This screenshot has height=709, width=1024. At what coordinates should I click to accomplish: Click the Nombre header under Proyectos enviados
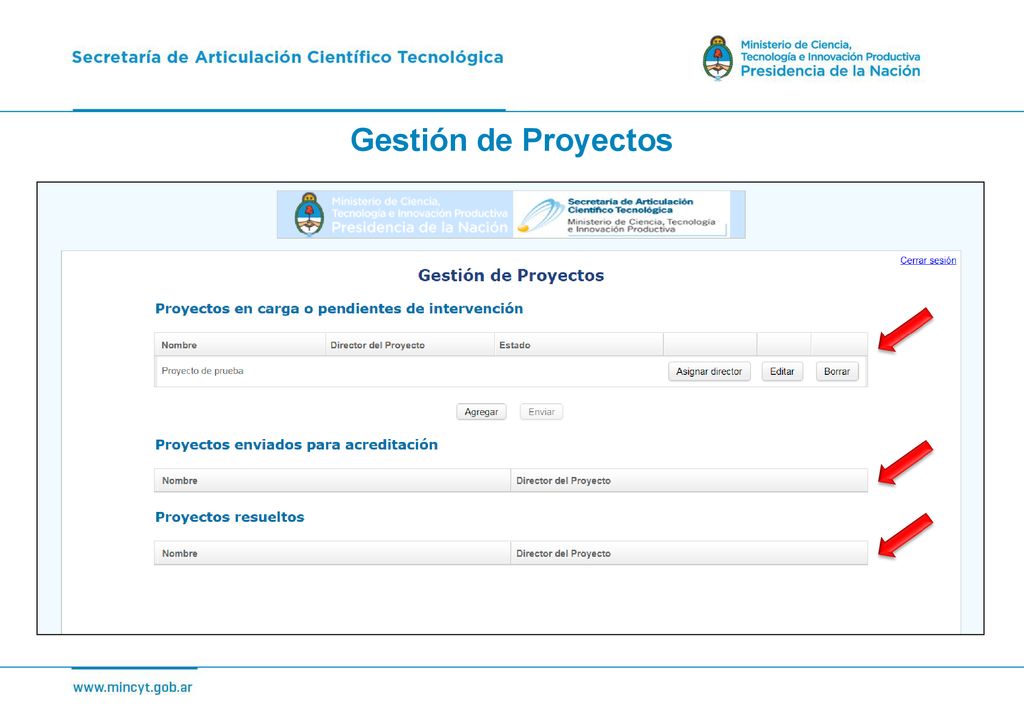(x=332, y=481)
